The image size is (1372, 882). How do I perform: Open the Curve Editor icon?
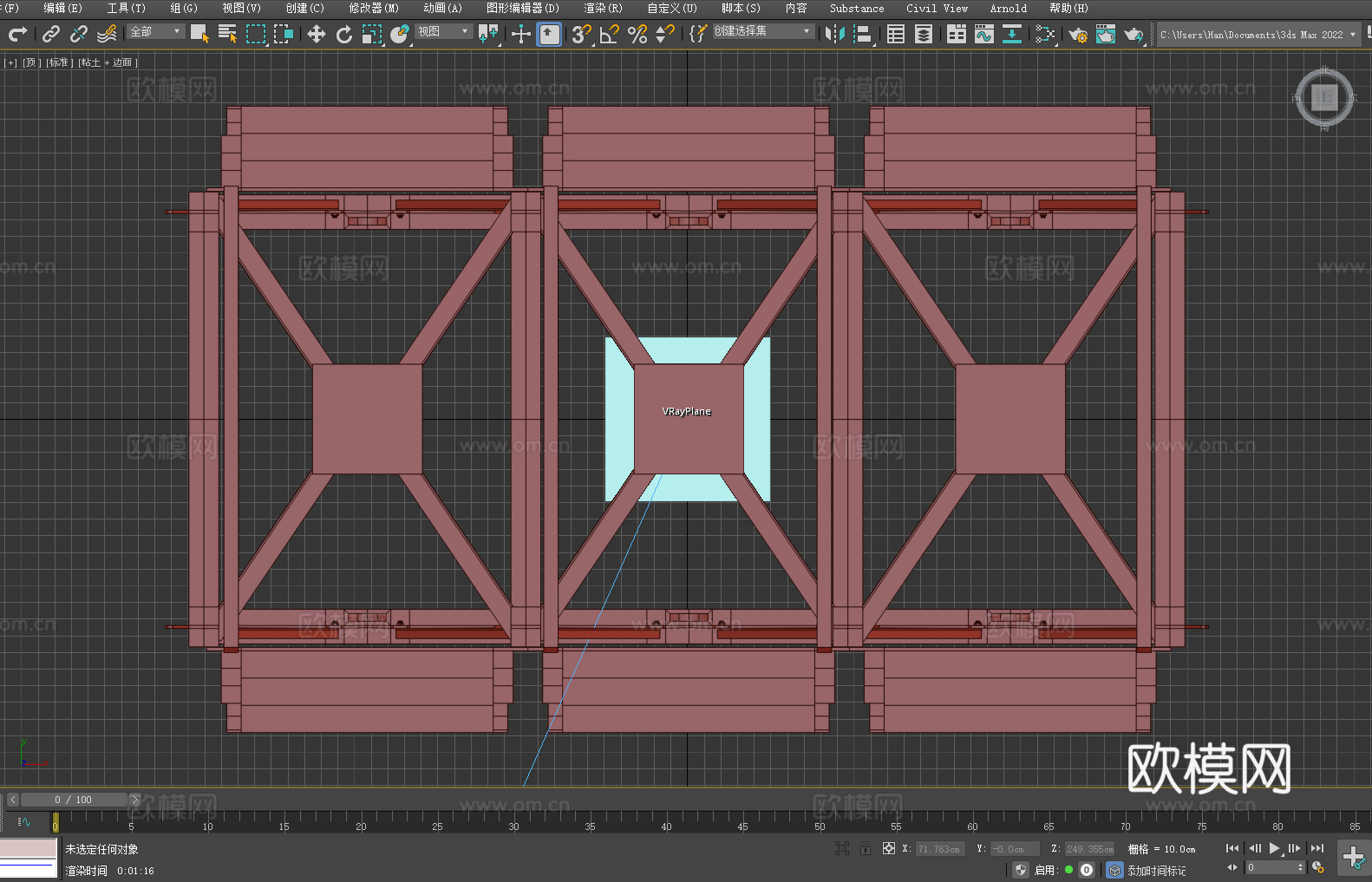tap(984, 34)
